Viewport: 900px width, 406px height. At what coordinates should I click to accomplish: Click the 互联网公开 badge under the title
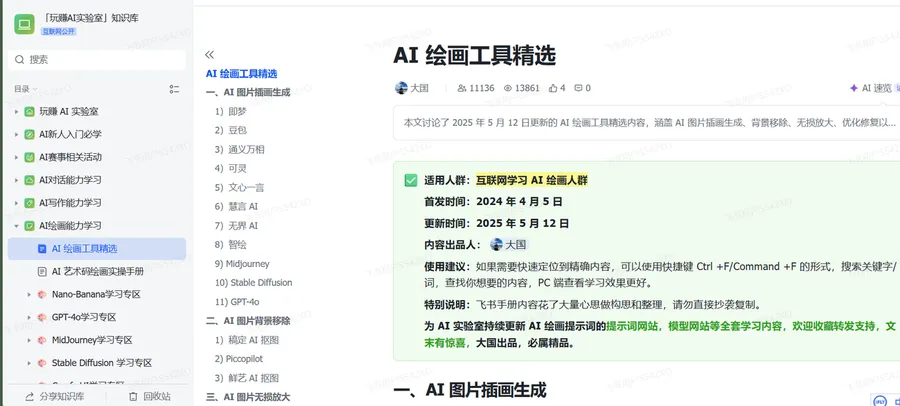[59, 32]
